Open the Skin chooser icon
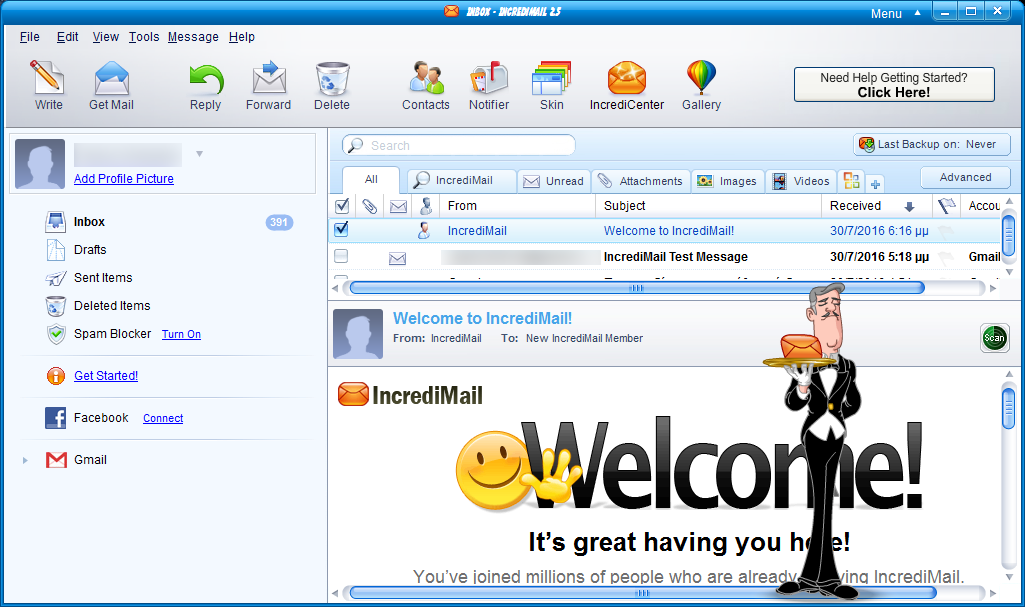The width and height of the screenshot is (1025, 607). point(552,78)
